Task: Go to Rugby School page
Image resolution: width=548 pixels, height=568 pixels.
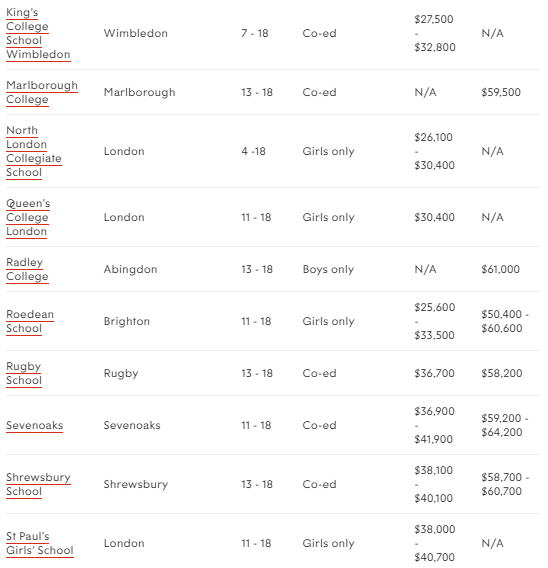Action: pyautogui.click(x=24, y=373)
